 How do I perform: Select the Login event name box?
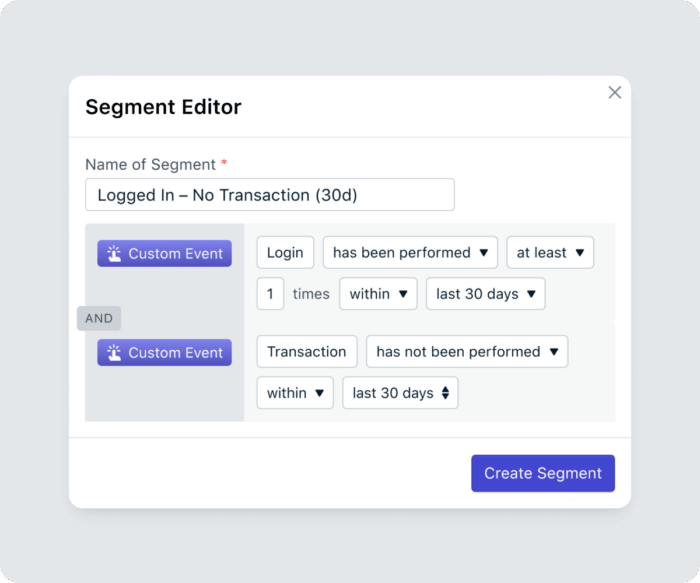click(285, 253)
